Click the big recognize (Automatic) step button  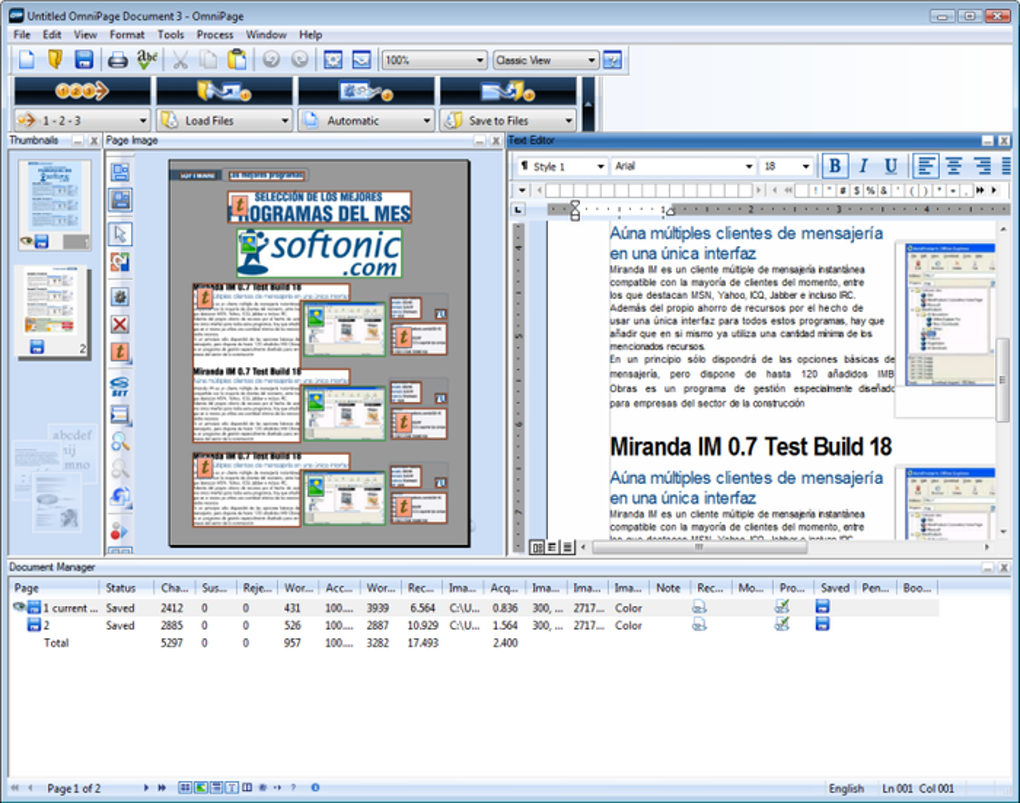pyautogui.click(x=366, y=91)
